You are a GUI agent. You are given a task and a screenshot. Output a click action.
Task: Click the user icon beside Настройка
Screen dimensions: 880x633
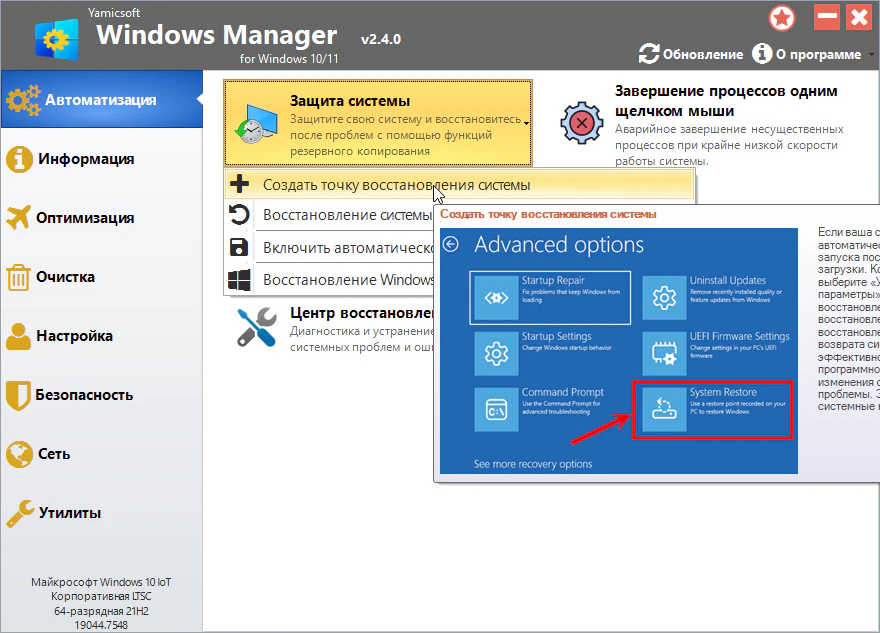[19, 336]
